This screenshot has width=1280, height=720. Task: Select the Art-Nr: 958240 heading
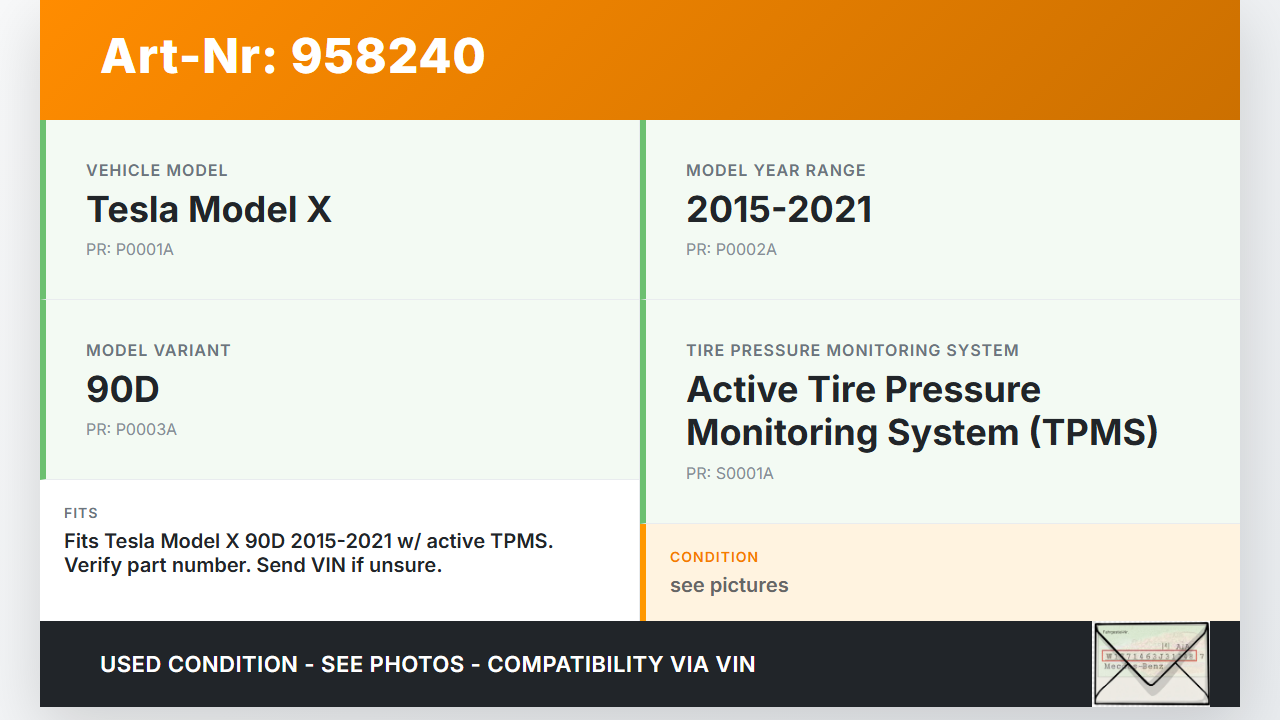tap(292, 56)
